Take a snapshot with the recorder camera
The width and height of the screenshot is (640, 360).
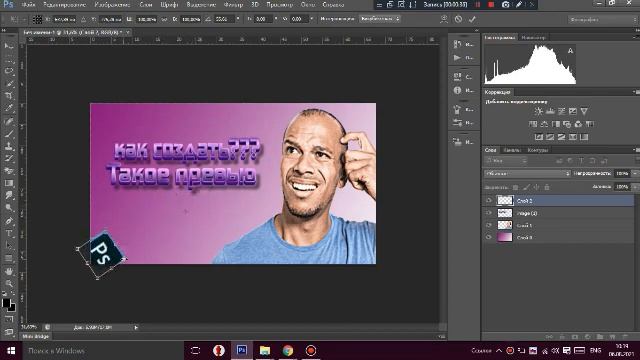(505, 5)
